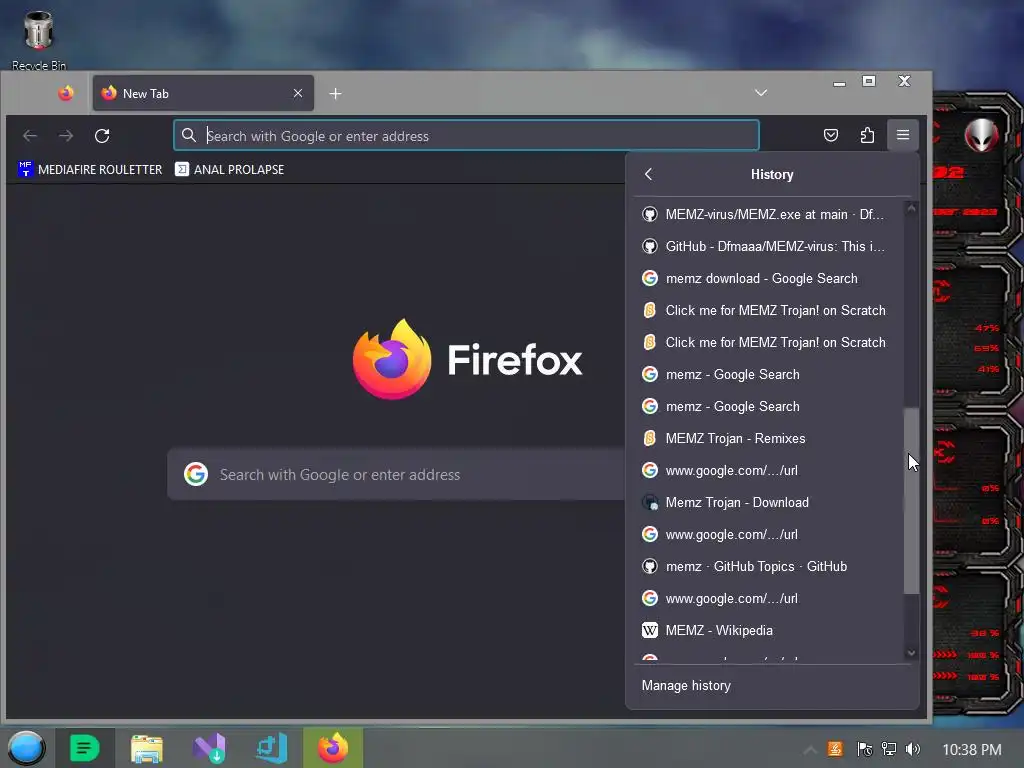Click the orange tray application icon
This screenshot has width=1024, height=768.
[x=835, y=749]
